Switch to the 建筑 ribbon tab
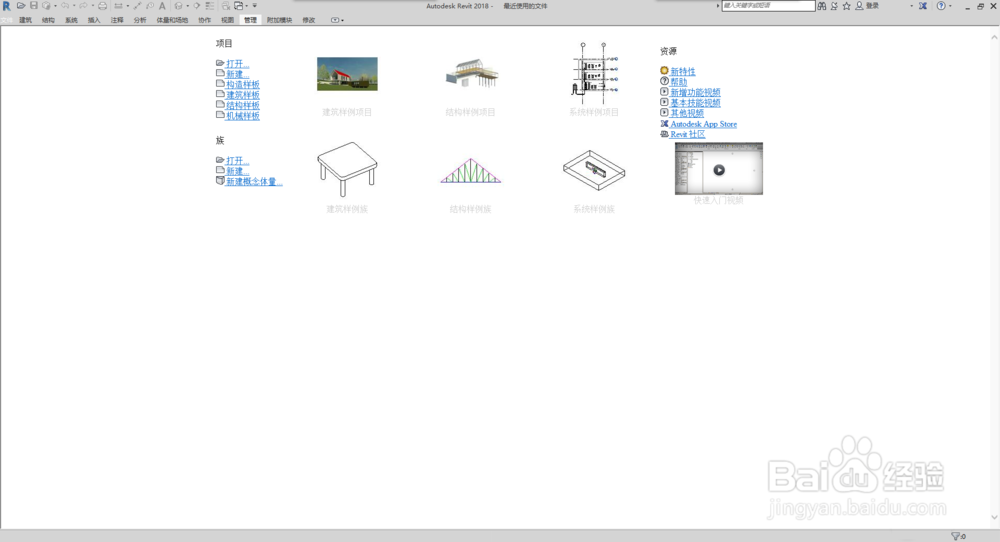Viewport: 1000px width, 542px height. (x=26, y=20)
